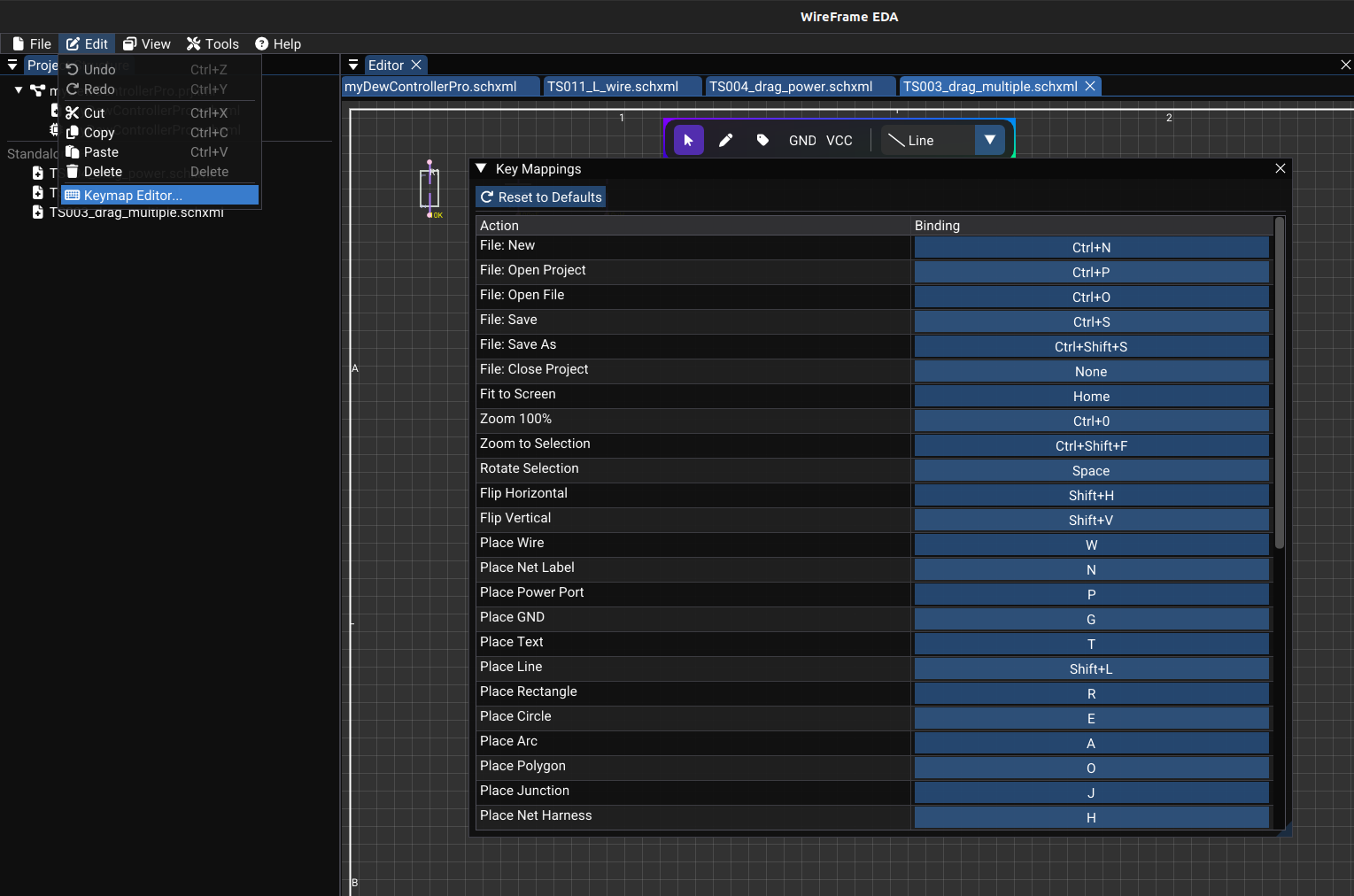The width and height of the screenshot is (1354, 896).
Task: Open the View menu
Action: (147, 43)
